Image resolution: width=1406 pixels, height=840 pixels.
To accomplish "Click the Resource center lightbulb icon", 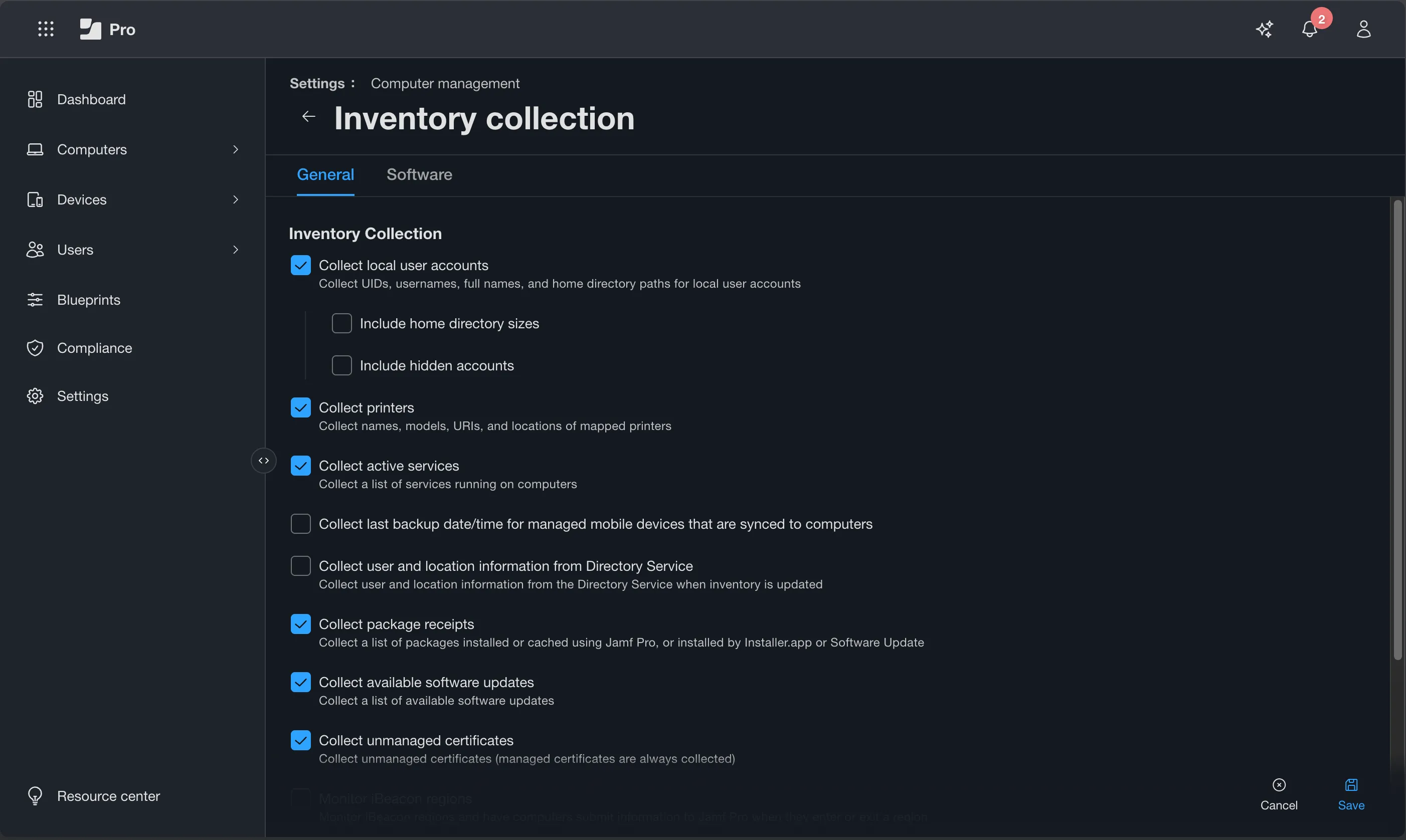I will click(35, 796).
